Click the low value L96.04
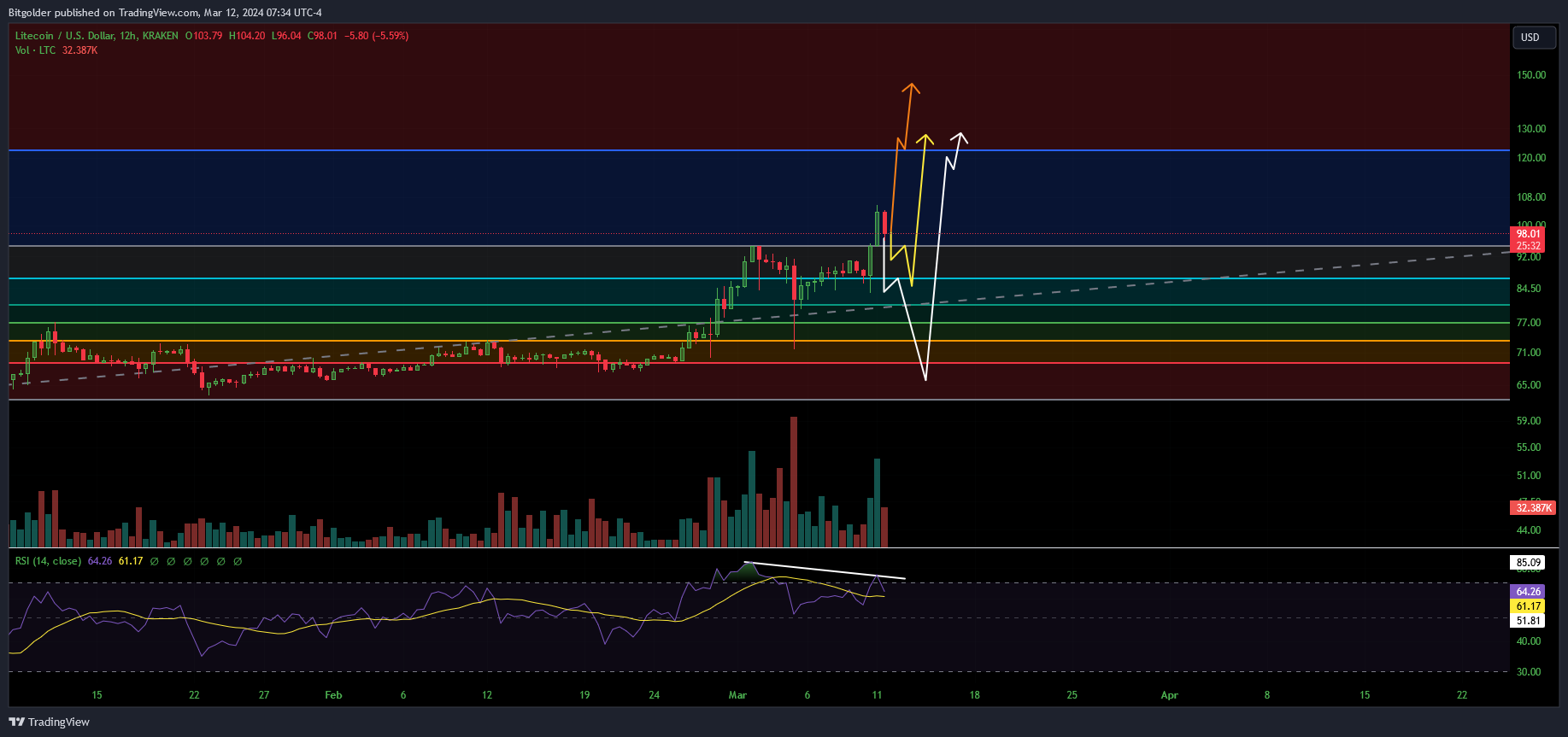The height and width of the screenshot is (737, 1568). coord(286,36)
